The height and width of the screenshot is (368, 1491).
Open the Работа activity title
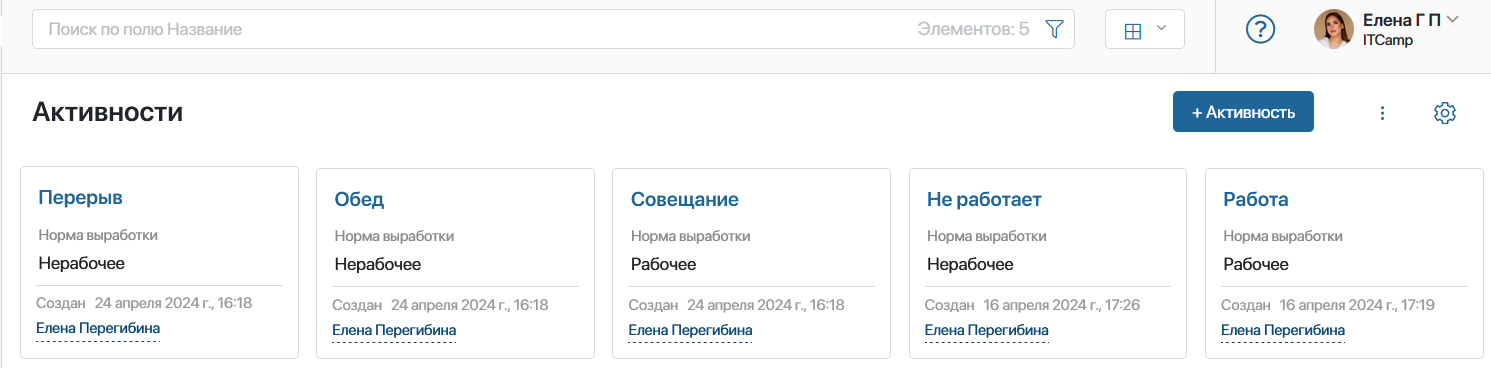(1256, 199)
